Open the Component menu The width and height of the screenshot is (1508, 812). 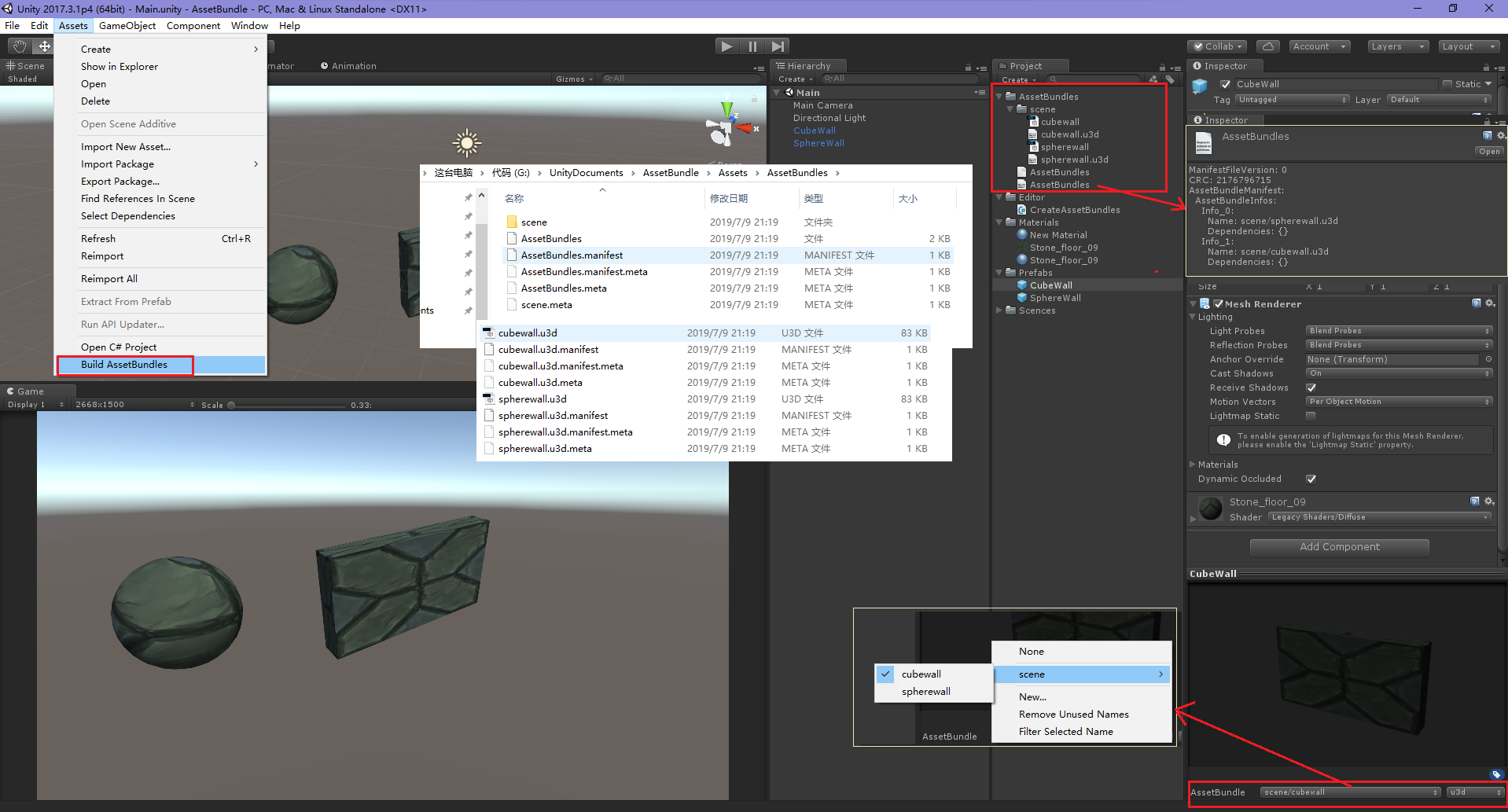tap(193, 26)
